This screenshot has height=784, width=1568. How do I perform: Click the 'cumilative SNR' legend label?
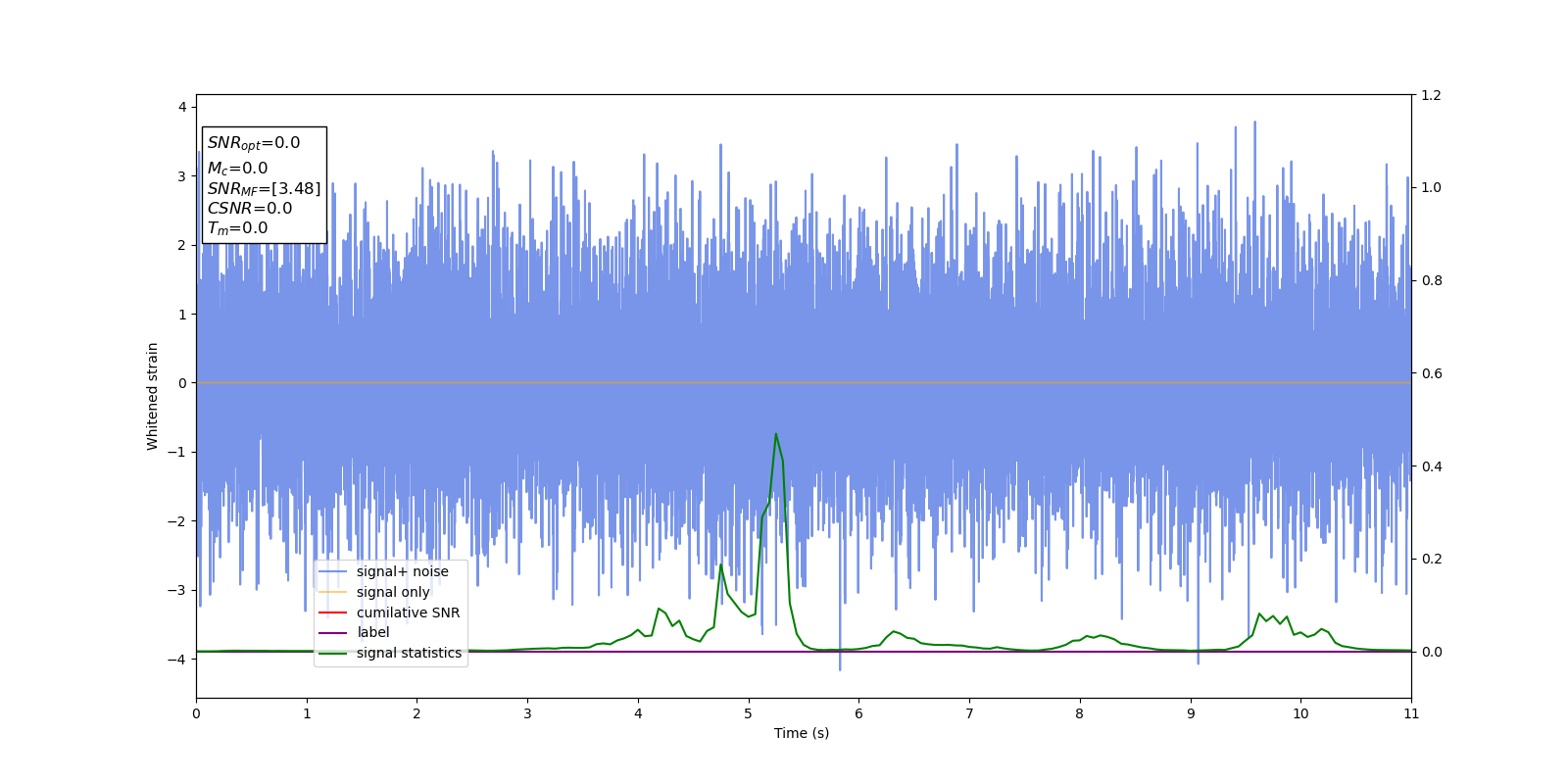pyautogui.click(x=408, y=612)
